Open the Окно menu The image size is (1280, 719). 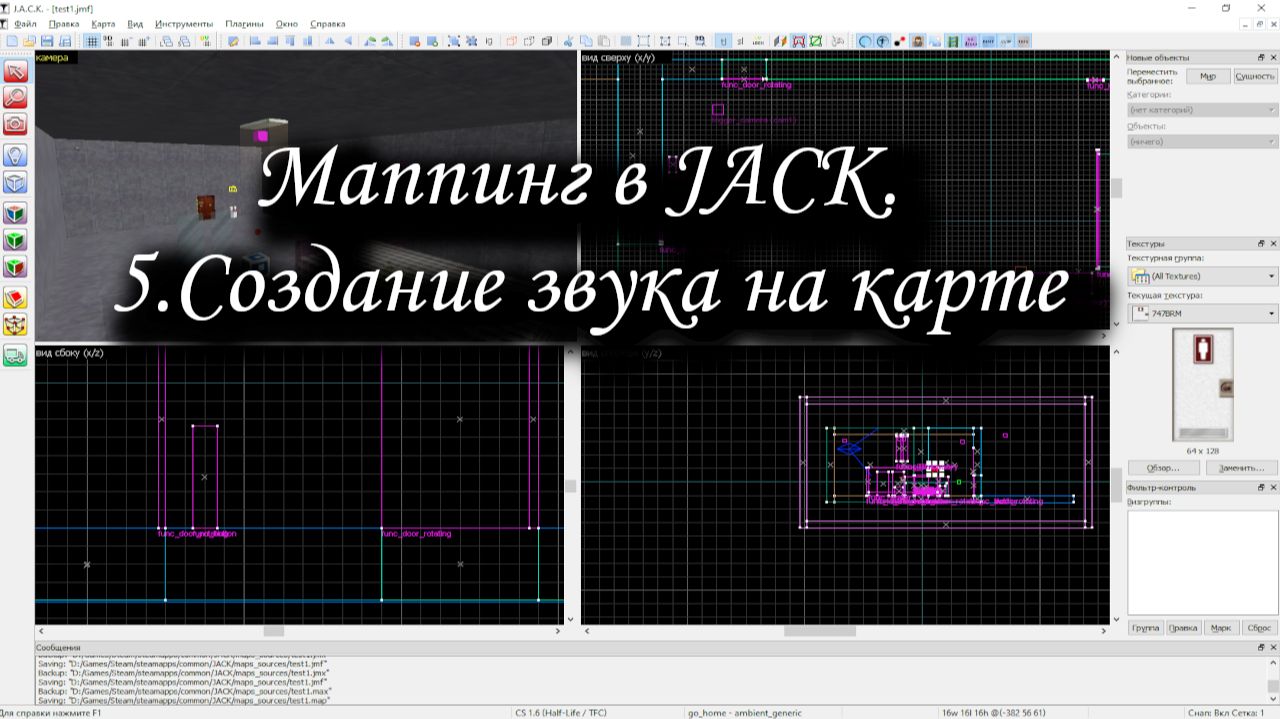[x=287, y=23]
